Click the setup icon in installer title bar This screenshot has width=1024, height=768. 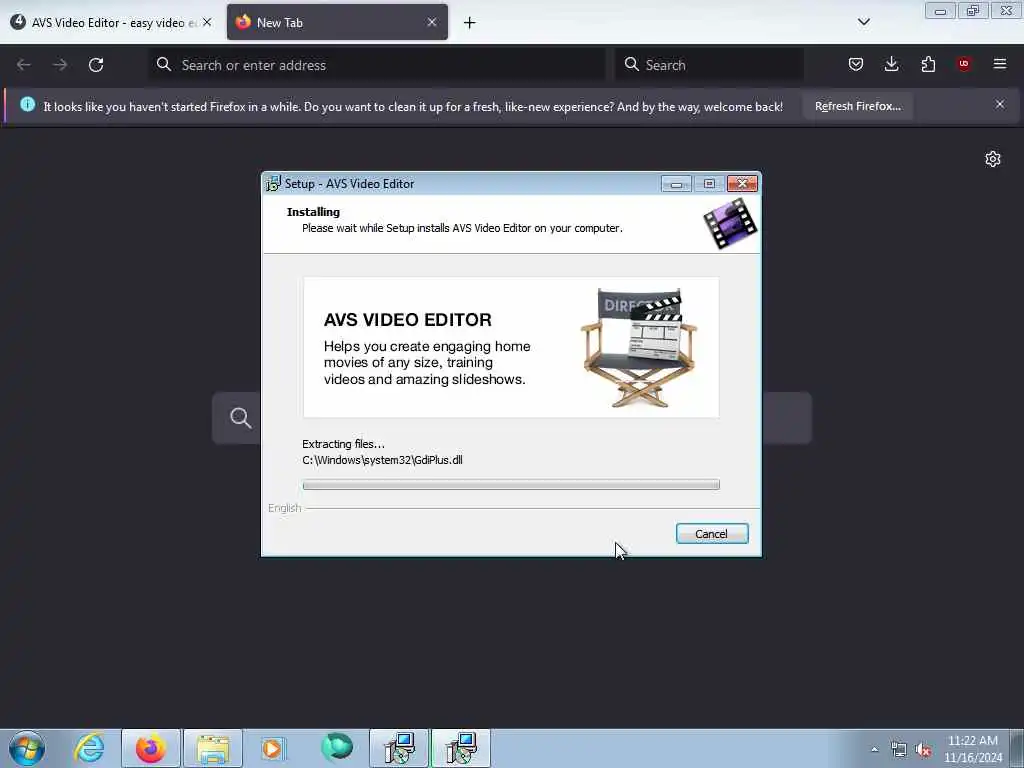[x=273, y=184]
